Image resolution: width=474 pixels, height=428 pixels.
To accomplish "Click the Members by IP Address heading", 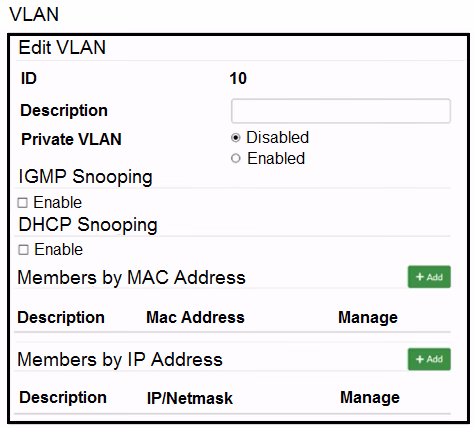I will pos(120,359).
